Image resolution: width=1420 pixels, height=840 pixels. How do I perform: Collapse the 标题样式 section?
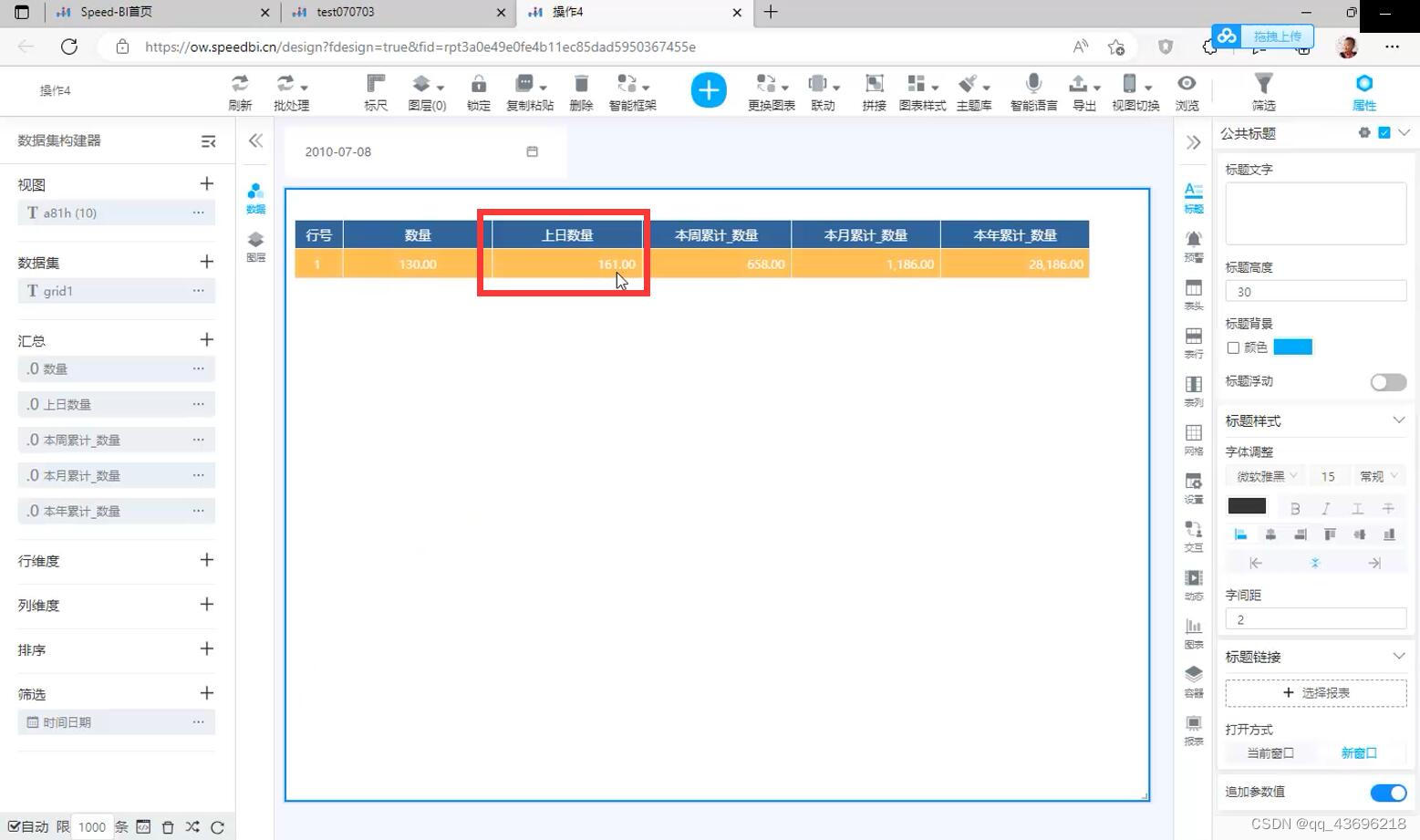[1398, 420]
